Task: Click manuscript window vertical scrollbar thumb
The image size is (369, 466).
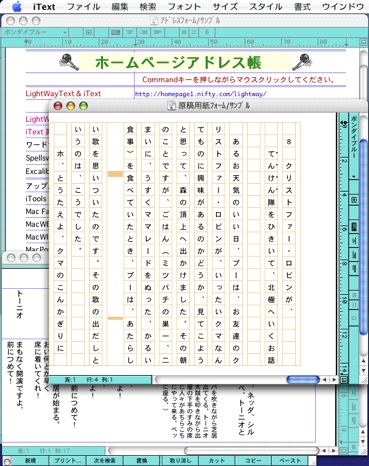Action: point(364,237)
